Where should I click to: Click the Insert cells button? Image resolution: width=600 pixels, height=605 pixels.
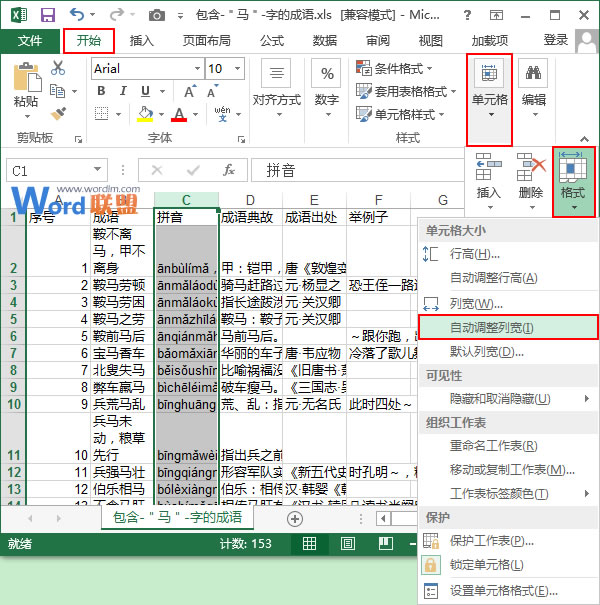point(488,182)
